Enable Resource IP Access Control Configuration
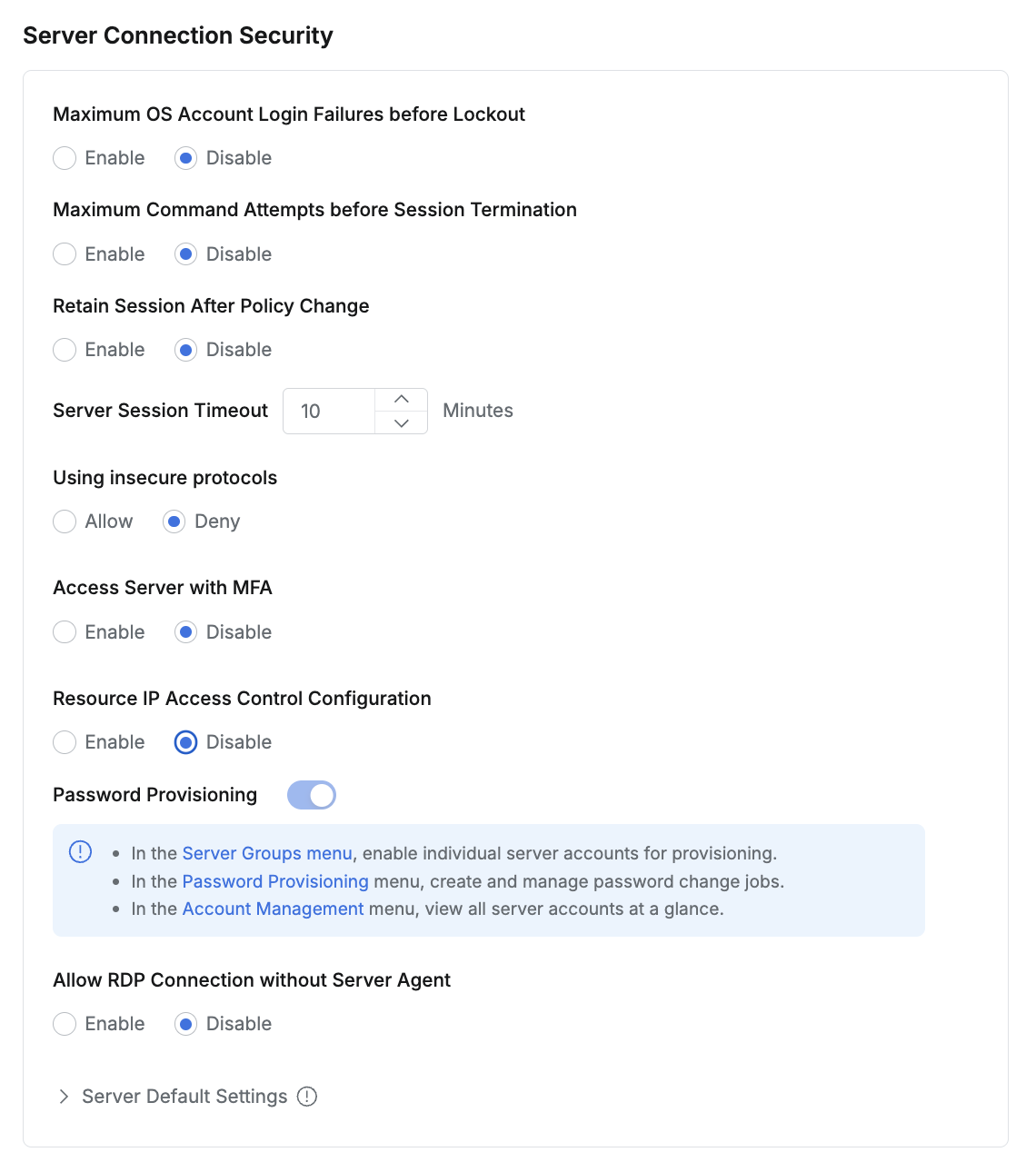 (65, 742)
